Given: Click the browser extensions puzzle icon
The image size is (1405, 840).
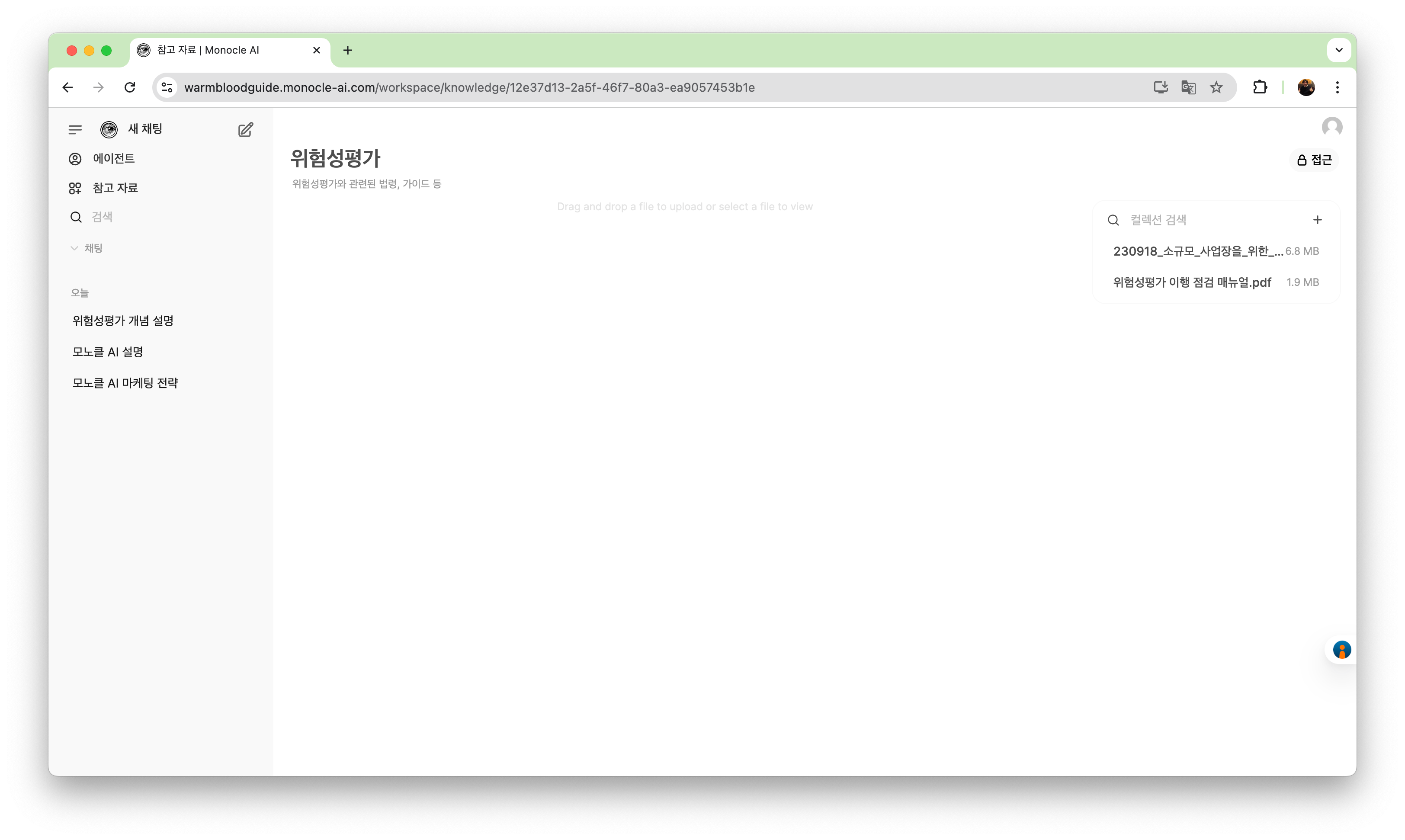Looking at the screenshot, I should coord(1260,87).
